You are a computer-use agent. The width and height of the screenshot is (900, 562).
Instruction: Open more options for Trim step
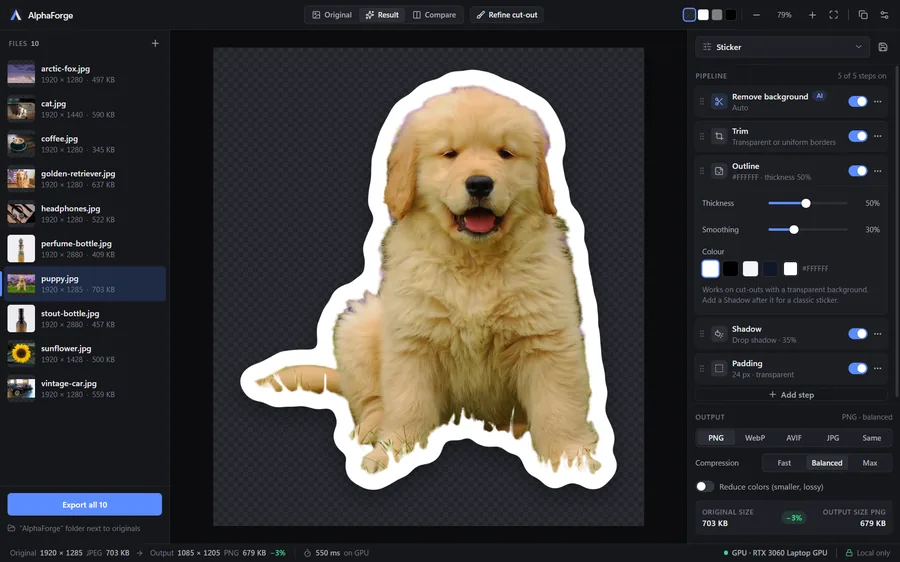[878, 136]
